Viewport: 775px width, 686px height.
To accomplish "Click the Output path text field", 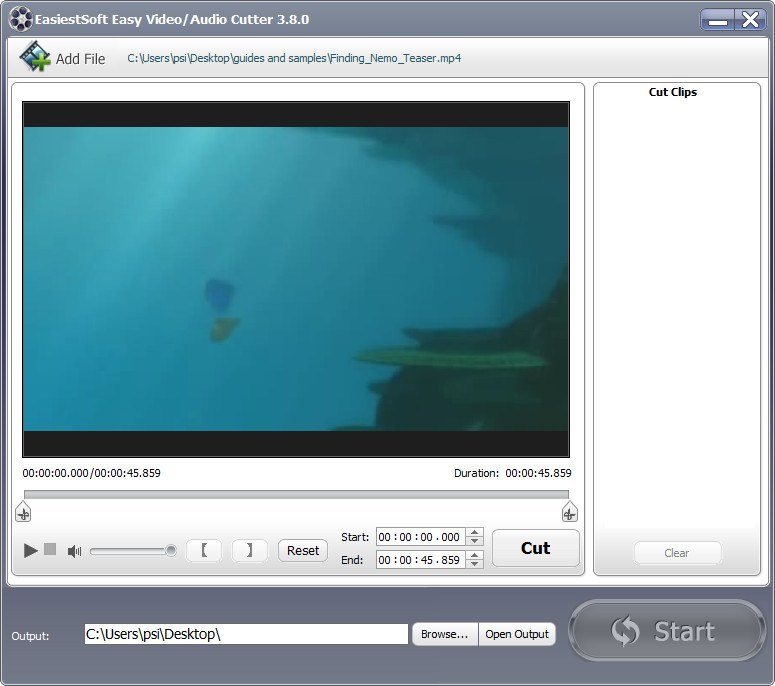I will pyautogui.click(x=246, y=634).
